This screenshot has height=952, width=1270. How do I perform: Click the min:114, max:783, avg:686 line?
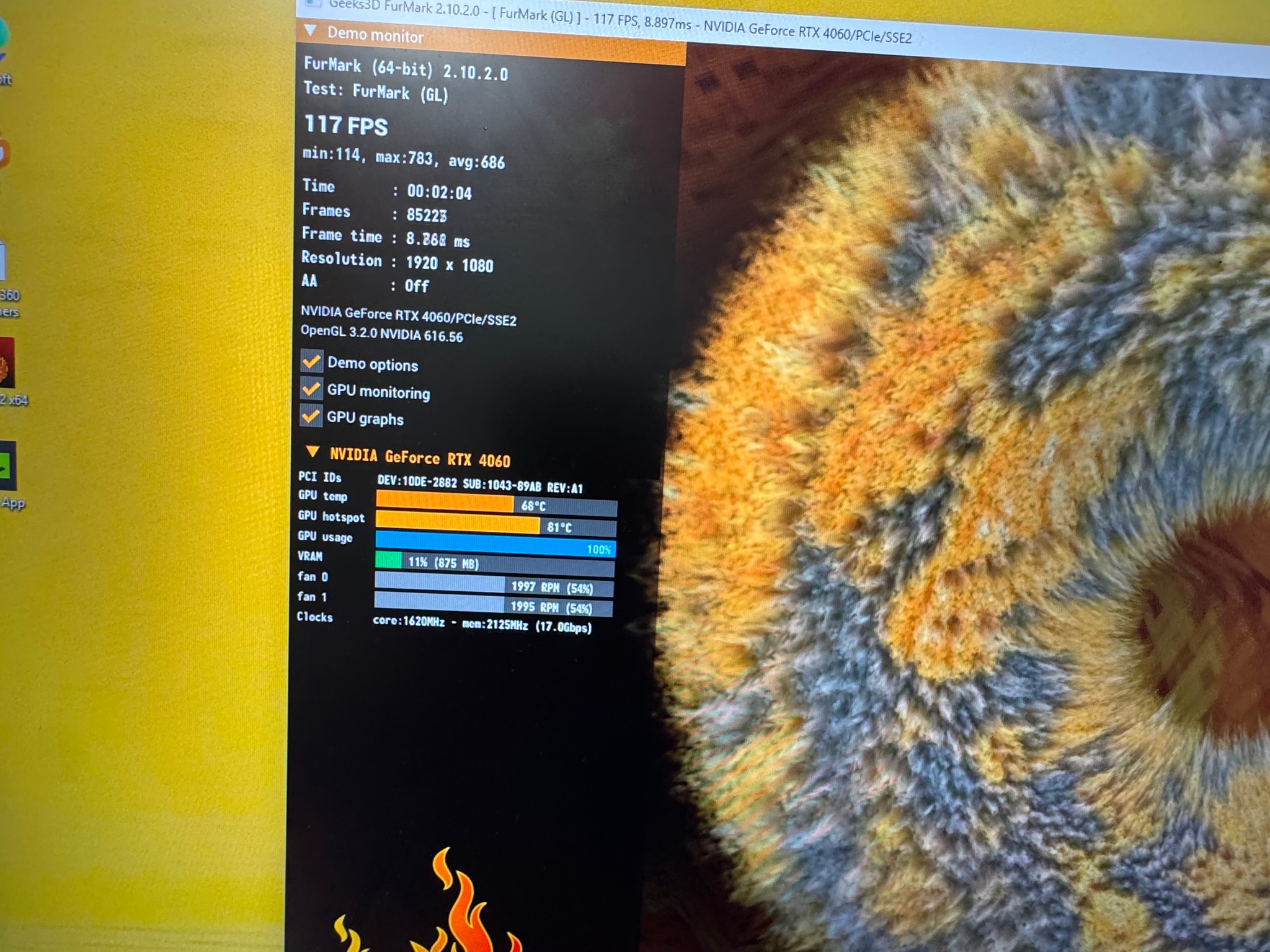coord(404,157)
